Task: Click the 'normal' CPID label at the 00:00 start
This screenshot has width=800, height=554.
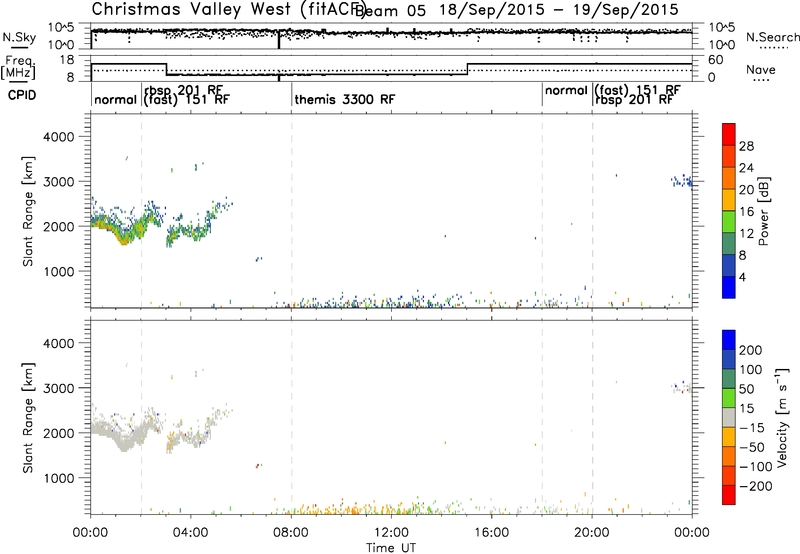Action: pyautogui.click(x=115, y=99)
